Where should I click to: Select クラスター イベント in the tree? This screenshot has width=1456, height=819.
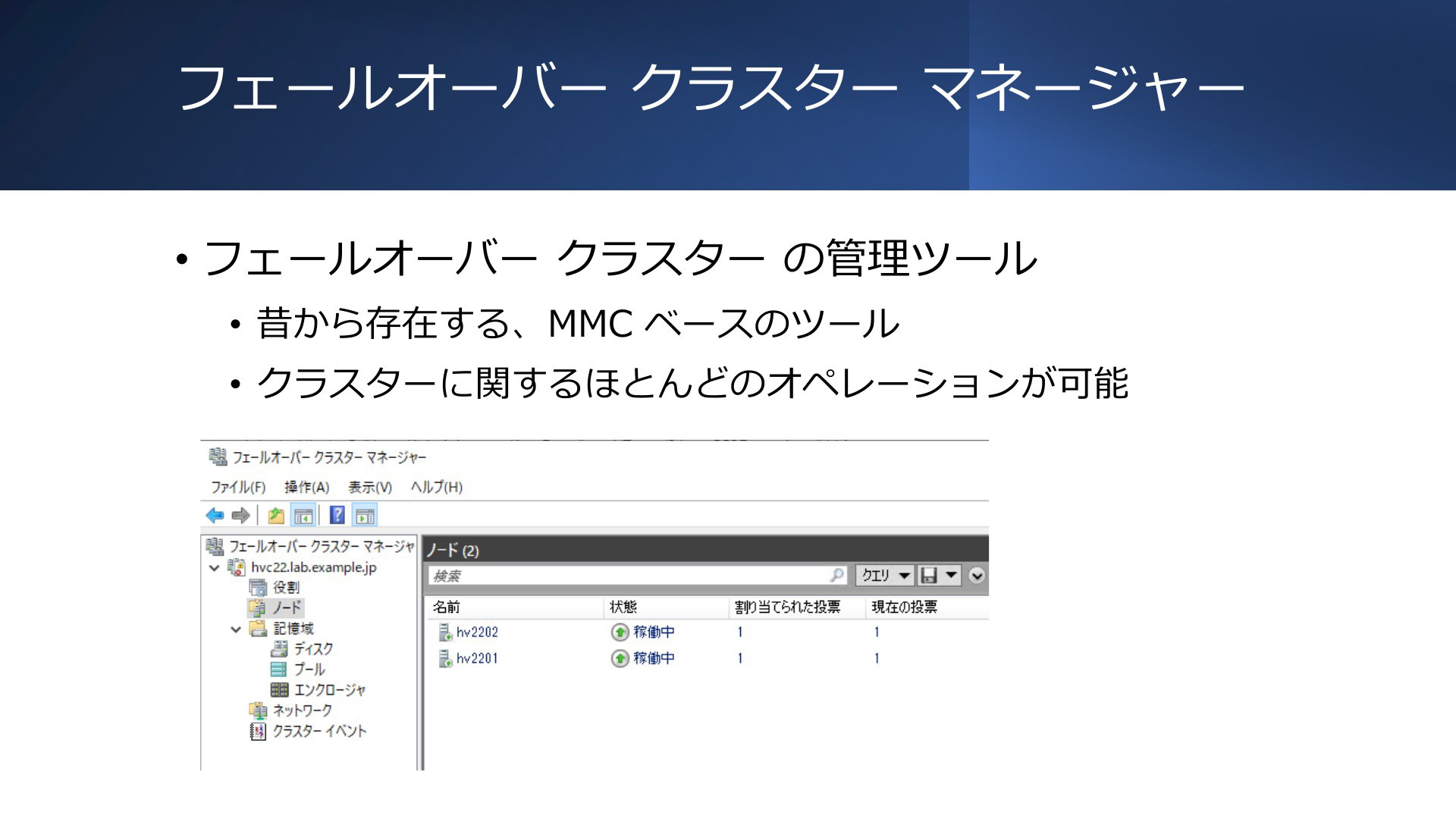click(x=320, y=731)
